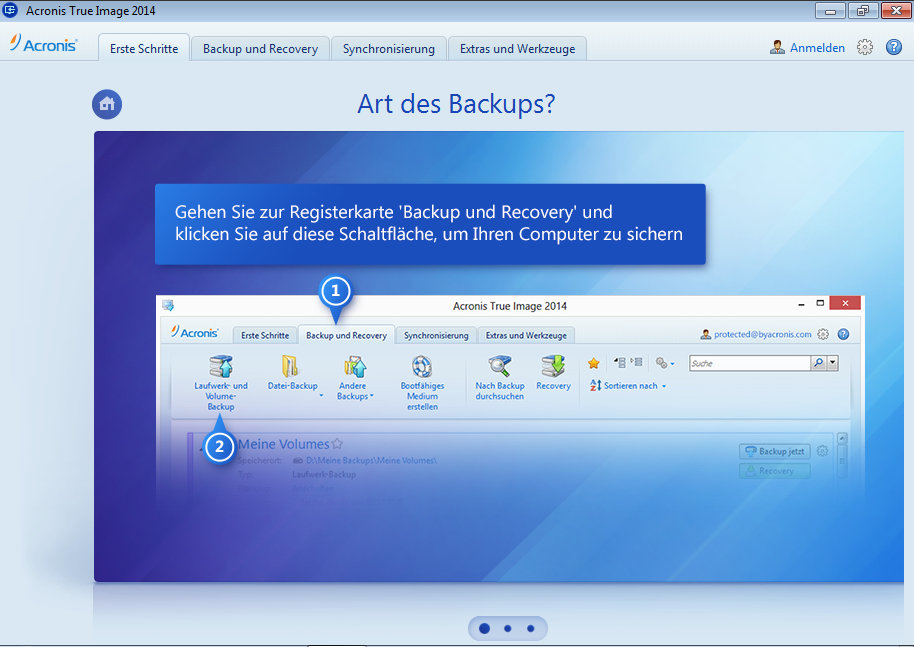Select the first slide indicator dot
This screenshot has height=647, width=914.
coord(484,628)
